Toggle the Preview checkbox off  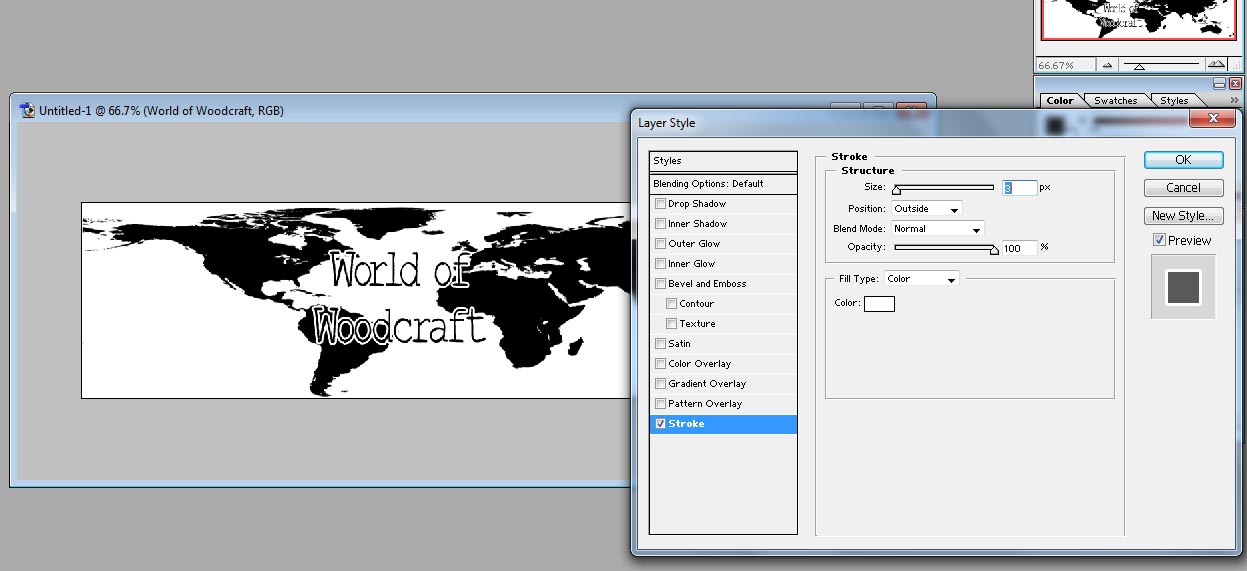tap(1159, 240)
